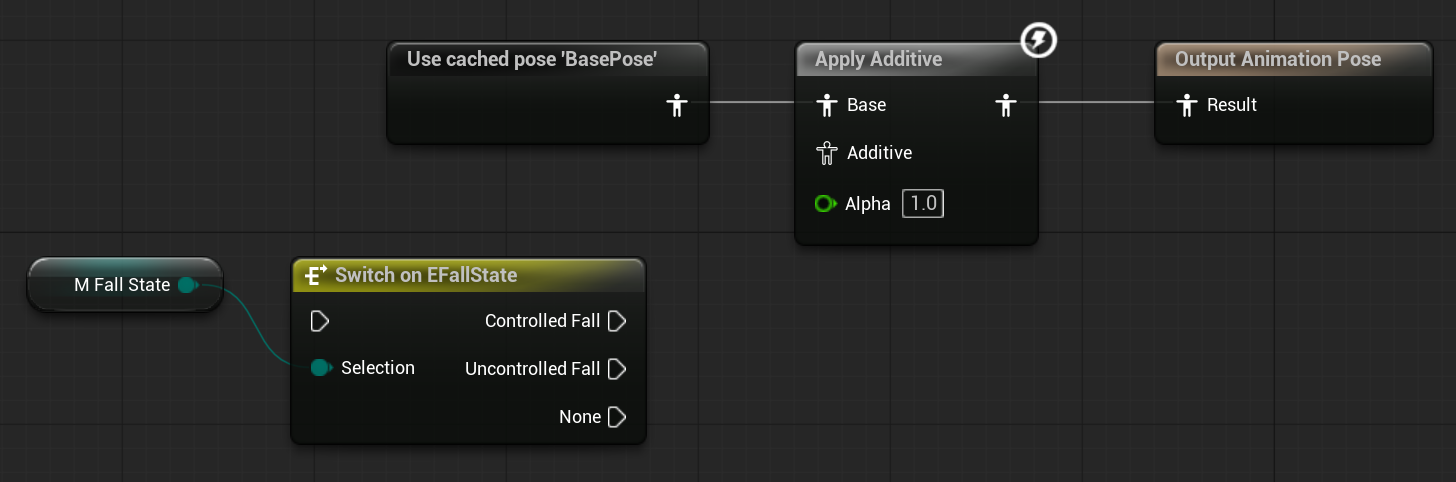Click the Controlled Fall execution output pin
Screen dimensions: 1456x482
click(x=617, y=321)
